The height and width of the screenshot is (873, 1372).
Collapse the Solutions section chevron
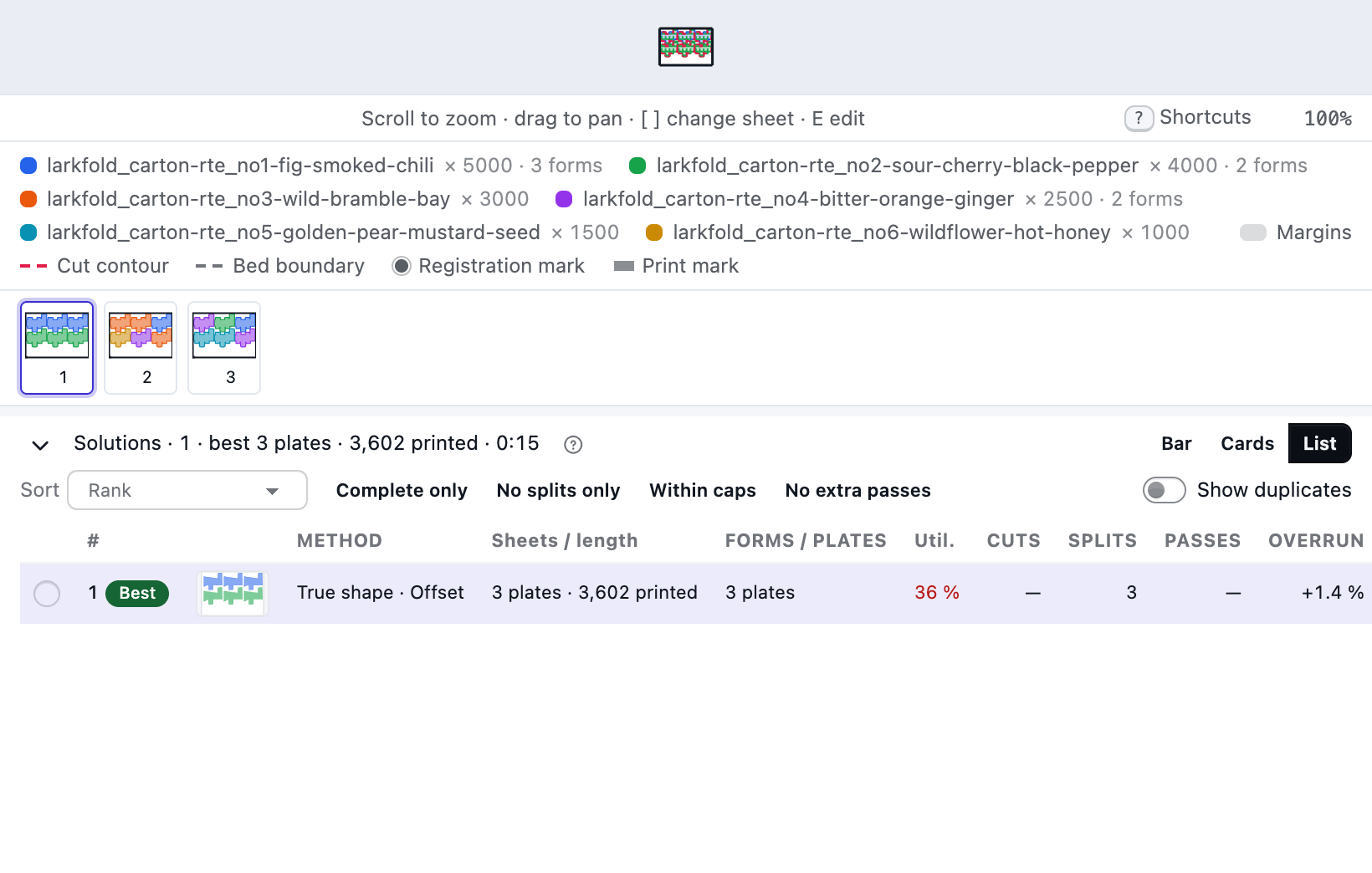[40, 445]
